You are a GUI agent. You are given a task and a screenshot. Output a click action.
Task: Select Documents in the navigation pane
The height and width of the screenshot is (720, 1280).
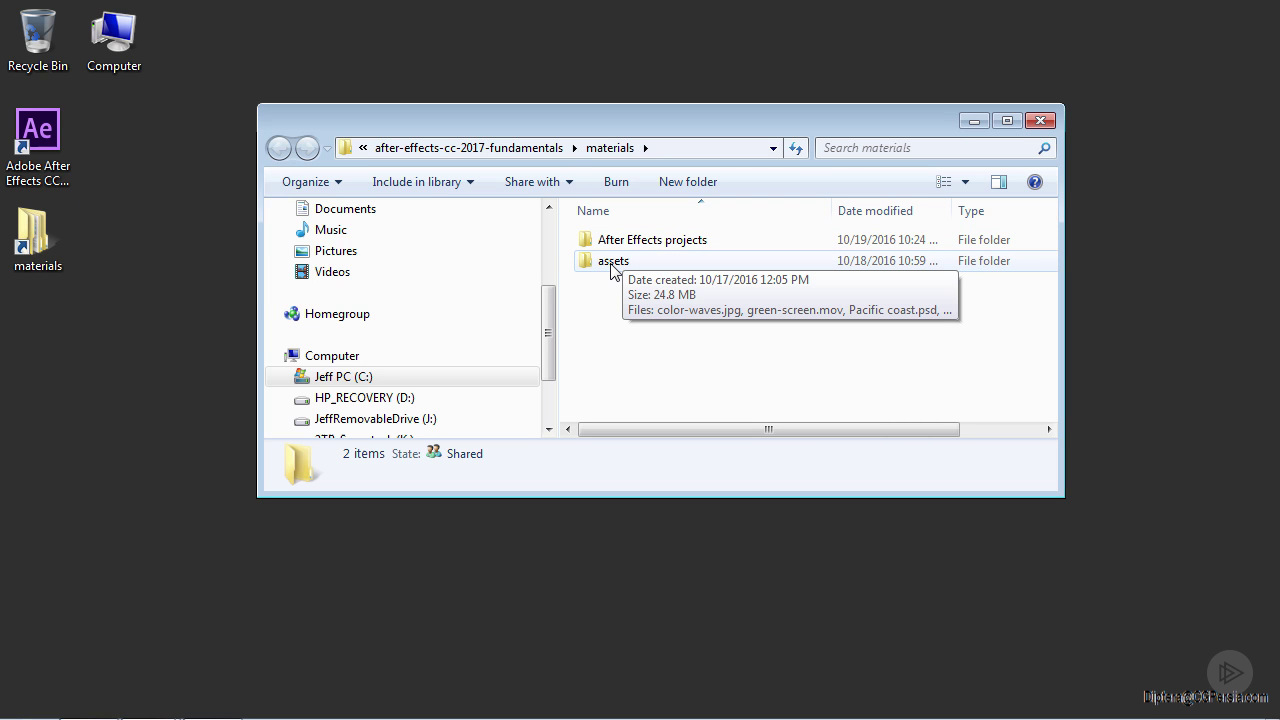pos(345,209)
